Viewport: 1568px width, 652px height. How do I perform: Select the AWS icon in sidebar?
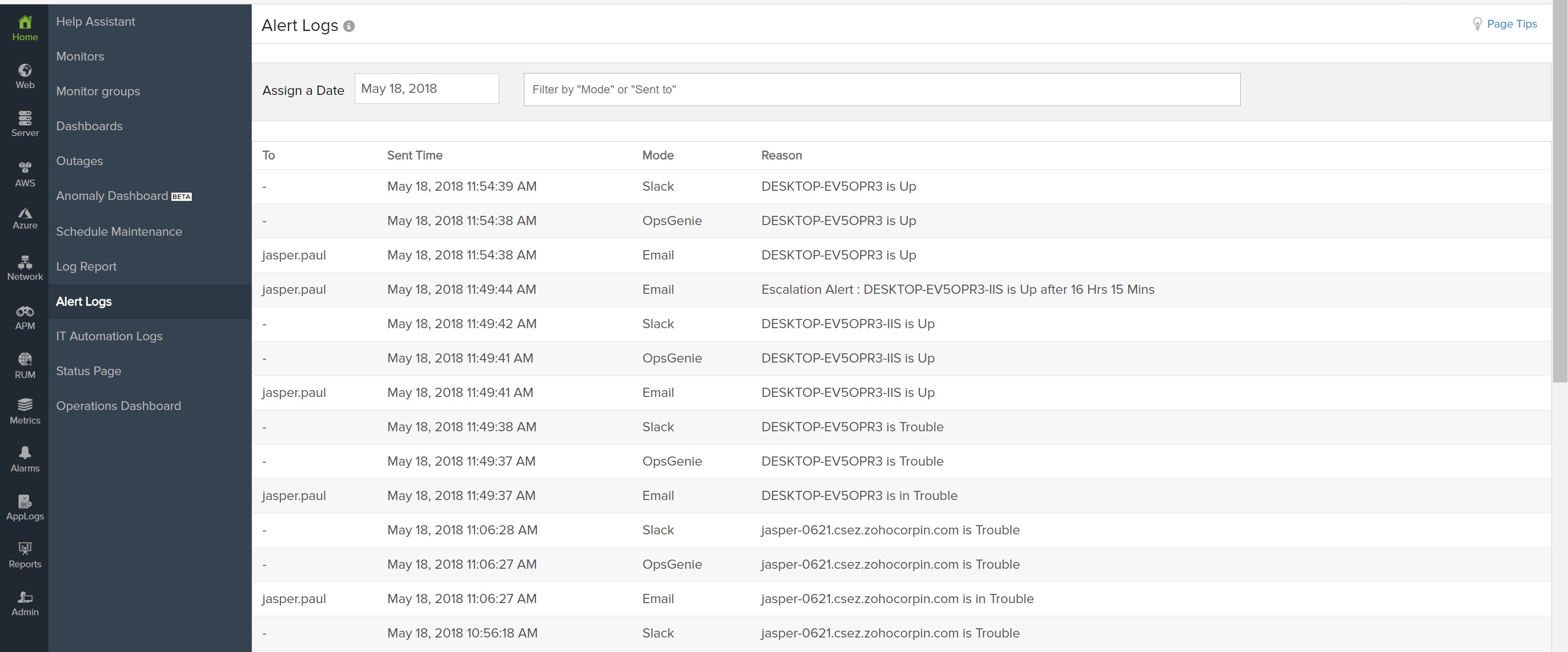point(24,173)
